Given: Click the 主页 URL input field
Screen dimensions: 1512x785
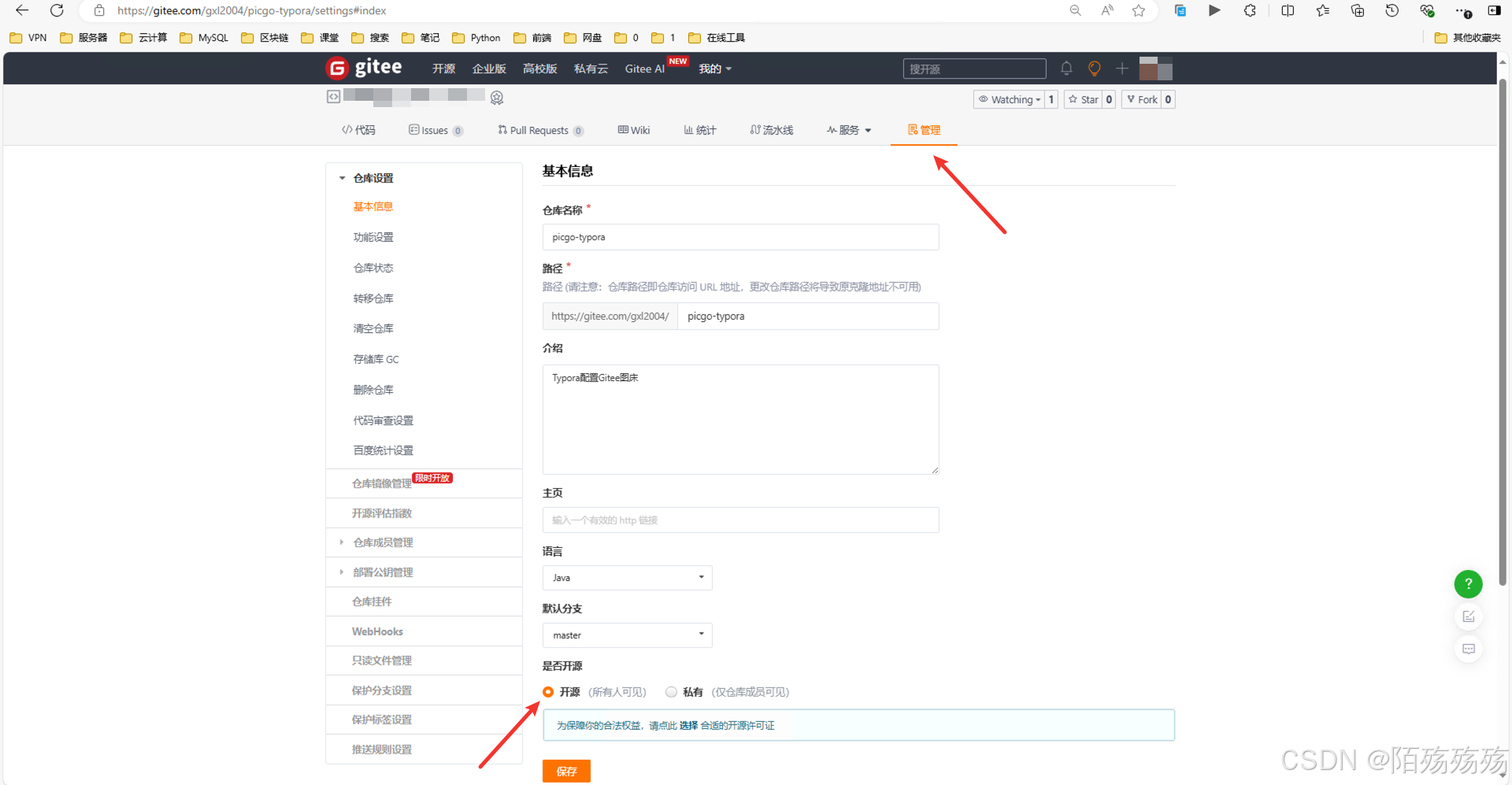Looking at the screenshot, I should tap(740, 520).
